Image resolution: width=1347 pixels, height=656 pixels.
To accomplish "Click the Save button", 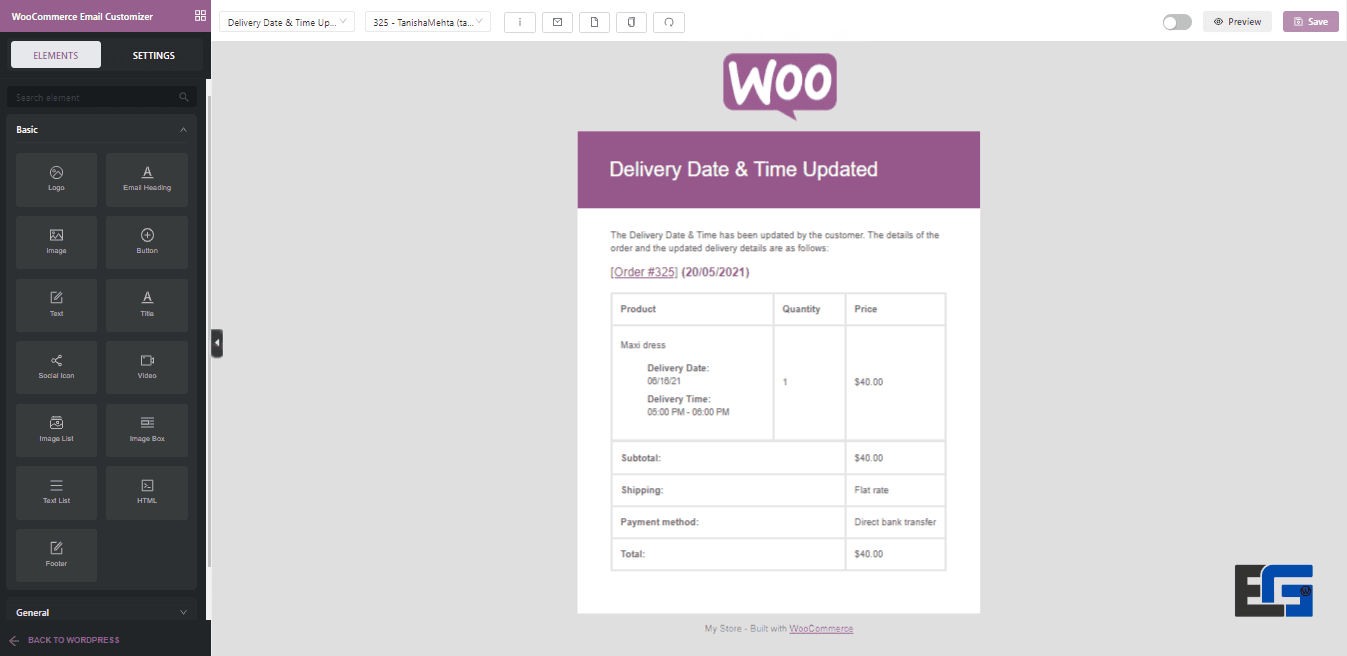I will (x=1310, y=22).
